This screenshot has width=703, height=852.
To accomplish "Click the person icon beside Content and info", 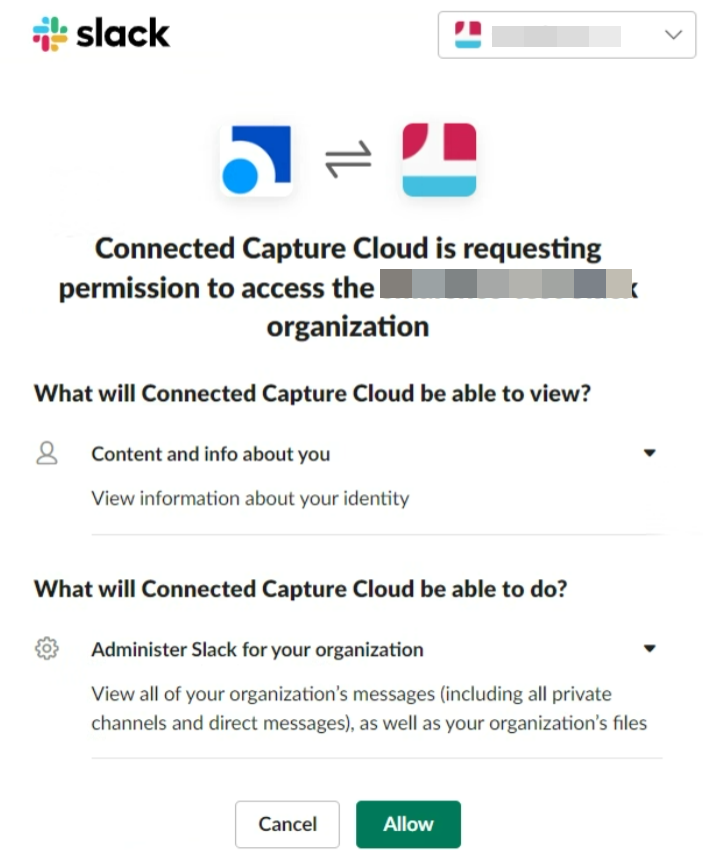I will coord(46,453).
